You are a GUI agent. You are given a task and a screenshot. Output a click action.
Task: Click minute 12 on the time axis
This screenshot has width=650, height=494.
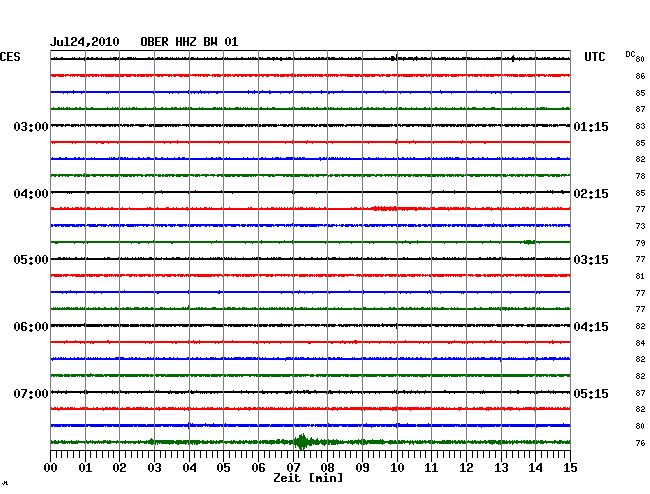point(466,467)
